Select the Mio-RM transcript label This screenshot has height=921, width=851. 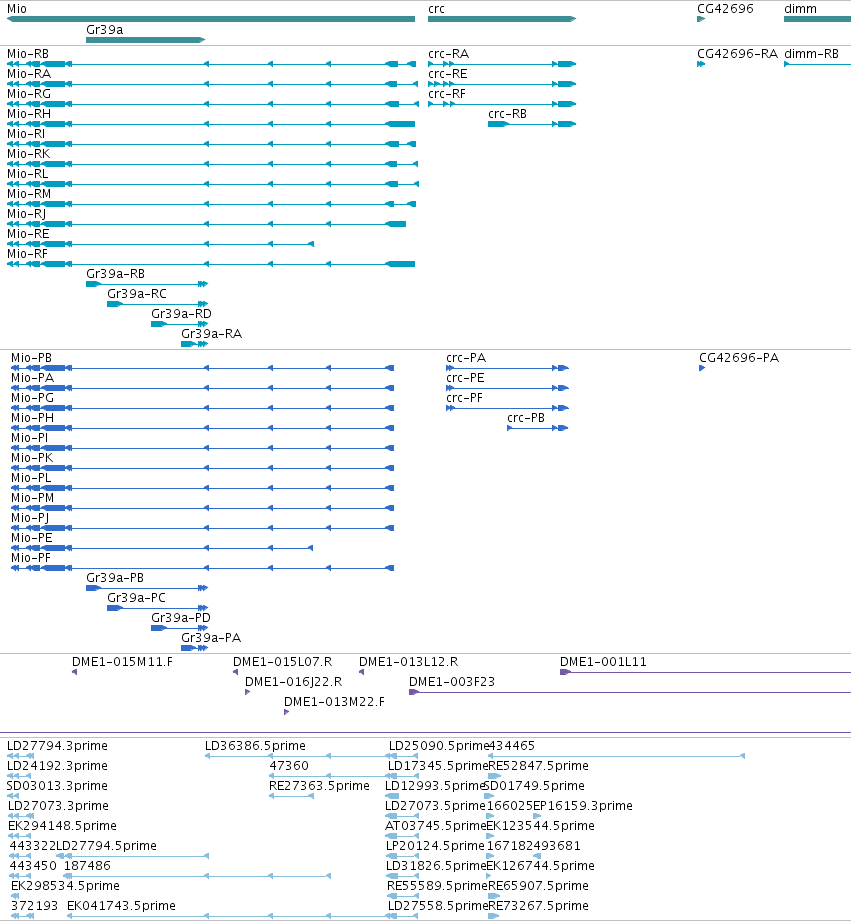coord(29,194)
